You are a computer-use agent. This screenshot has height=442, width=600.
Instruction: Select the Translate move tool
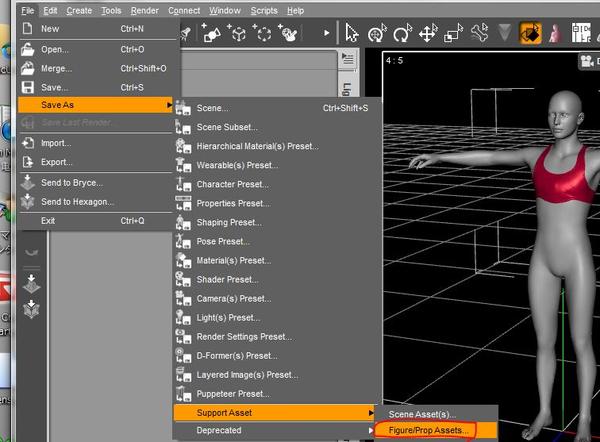pos(428,33)
